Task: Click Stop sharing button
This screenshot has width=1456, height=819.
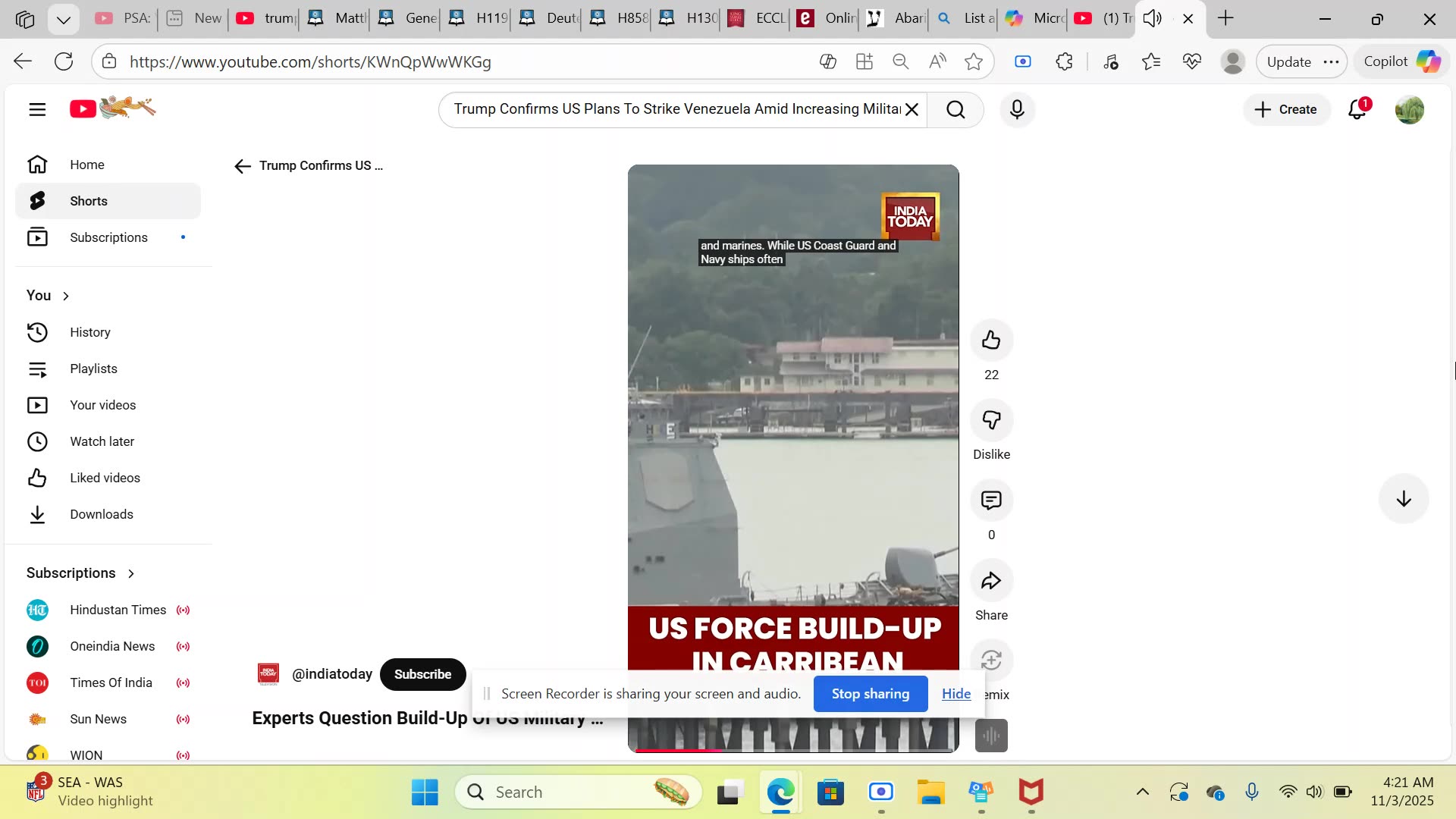Action: [x=870, y=694]
